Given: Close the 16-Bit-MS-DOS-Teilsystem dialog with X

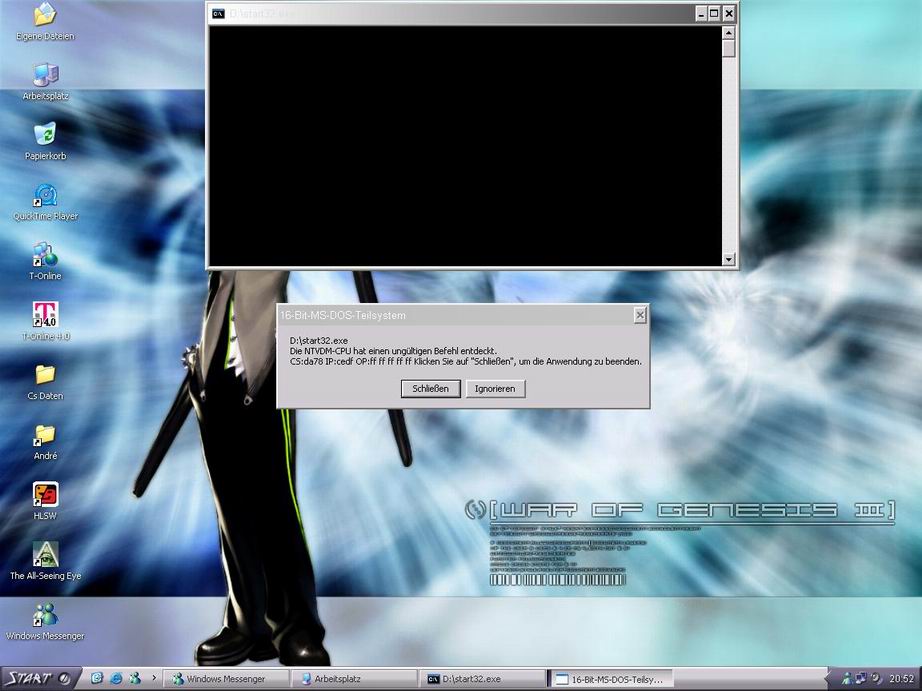Looking at the screenshot, I should (640, 316).
